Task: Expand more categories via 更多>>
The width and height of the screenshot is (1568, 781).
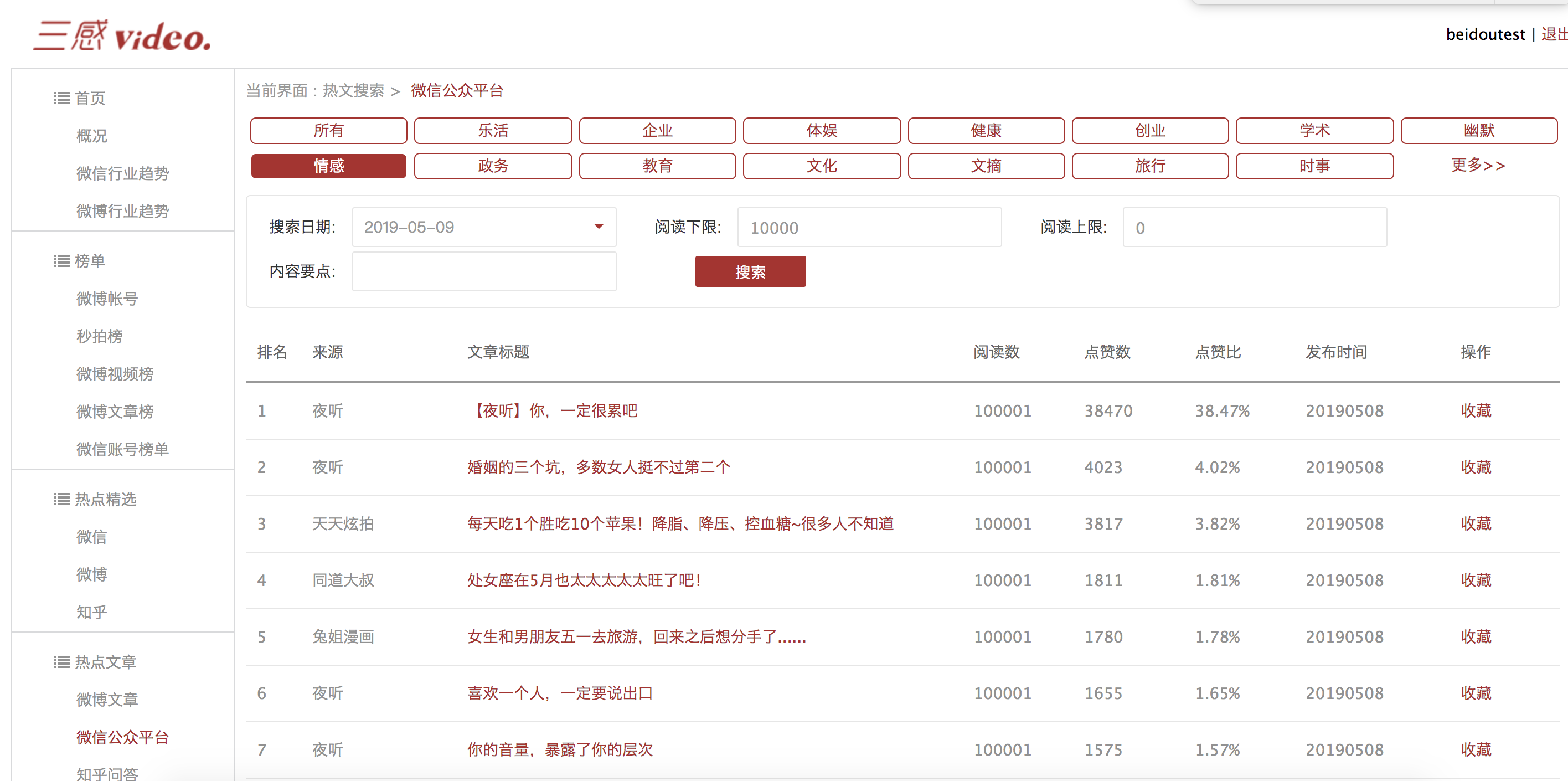Action: pos(1477,166)
